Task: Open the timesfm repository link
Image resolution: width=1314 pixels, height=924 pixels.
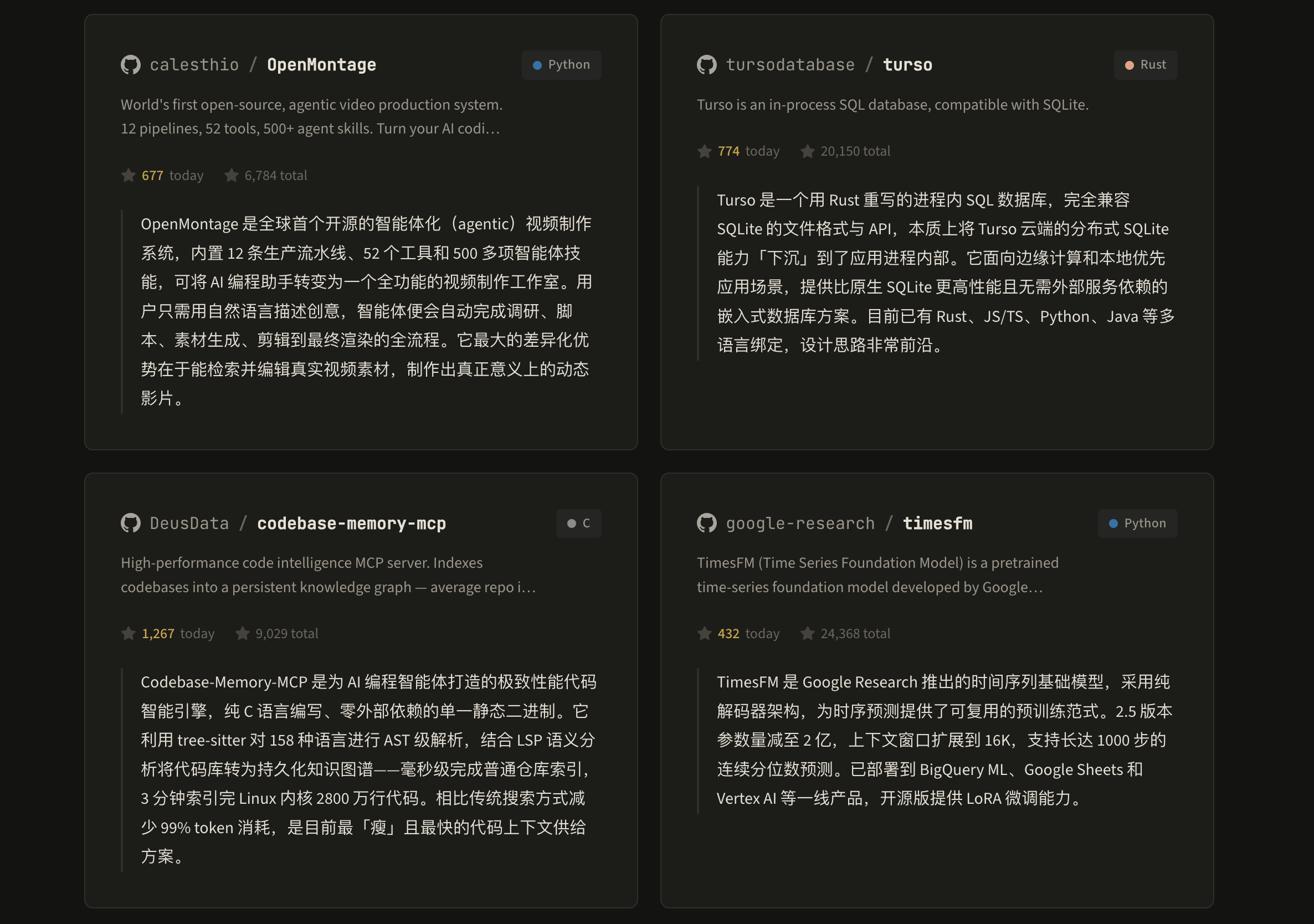Action: click(x=937, y=523)
